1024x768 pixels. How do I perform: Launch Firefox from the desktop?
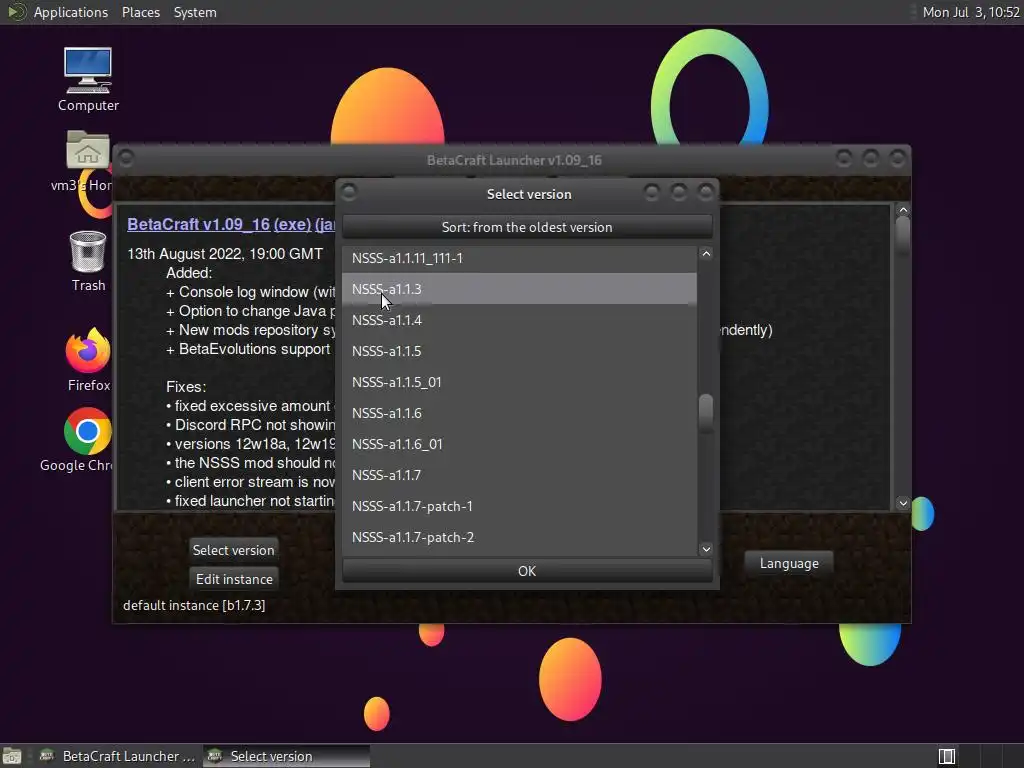tap(88, 360)
